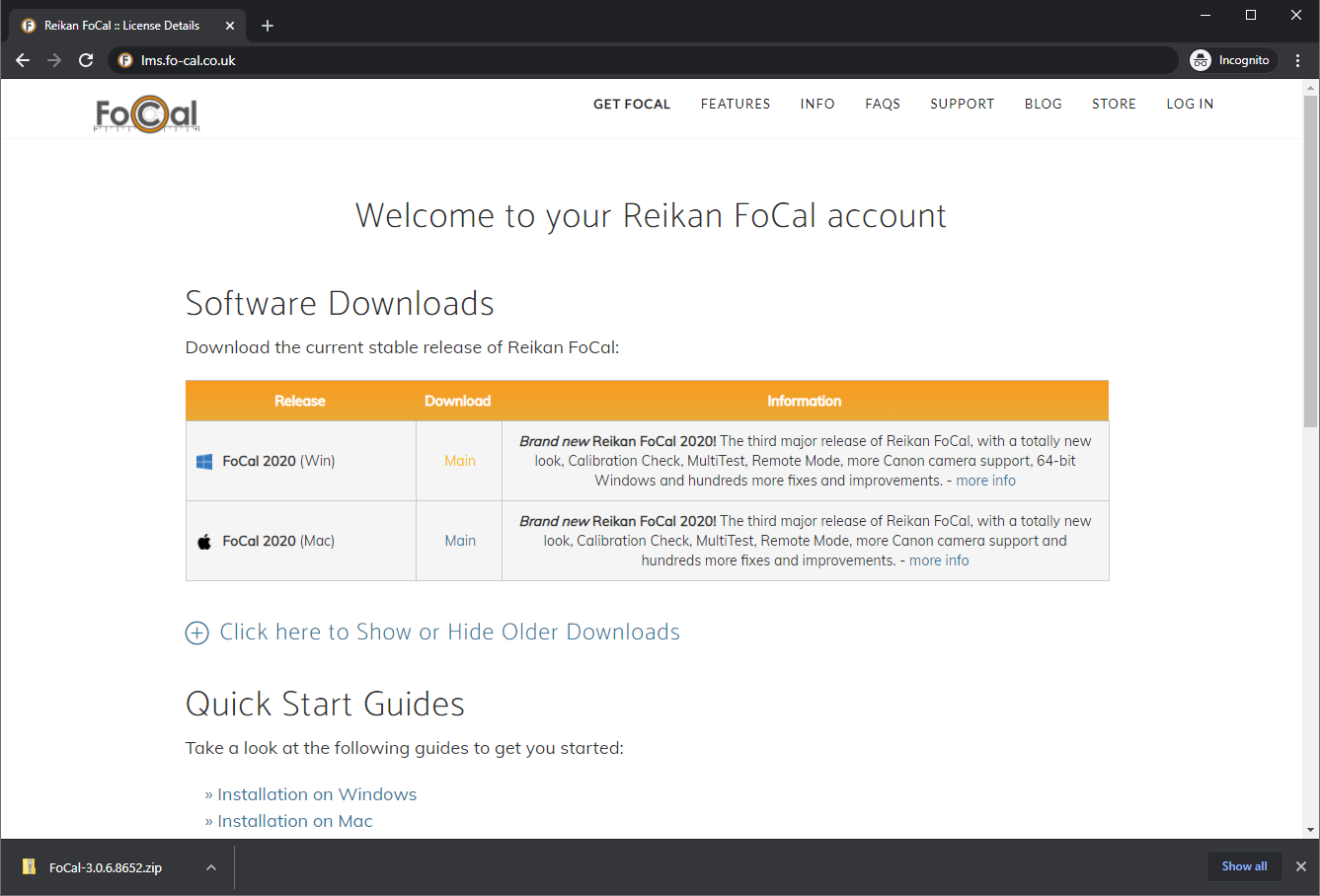1320x896 pixels.
Task: Open the SUPPORT menu item
Action: tap(963, 104)
